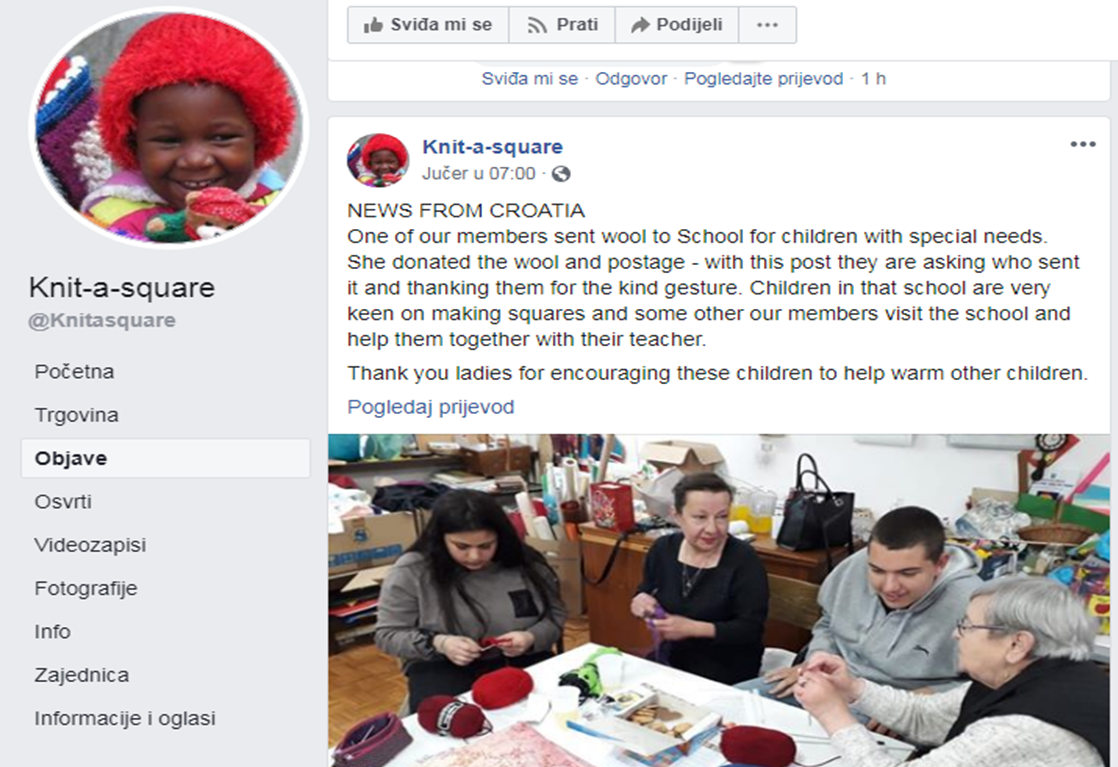Click the 'Podijeli' share button
Viewport: 1118px width, 767px height.
point(677,25)
